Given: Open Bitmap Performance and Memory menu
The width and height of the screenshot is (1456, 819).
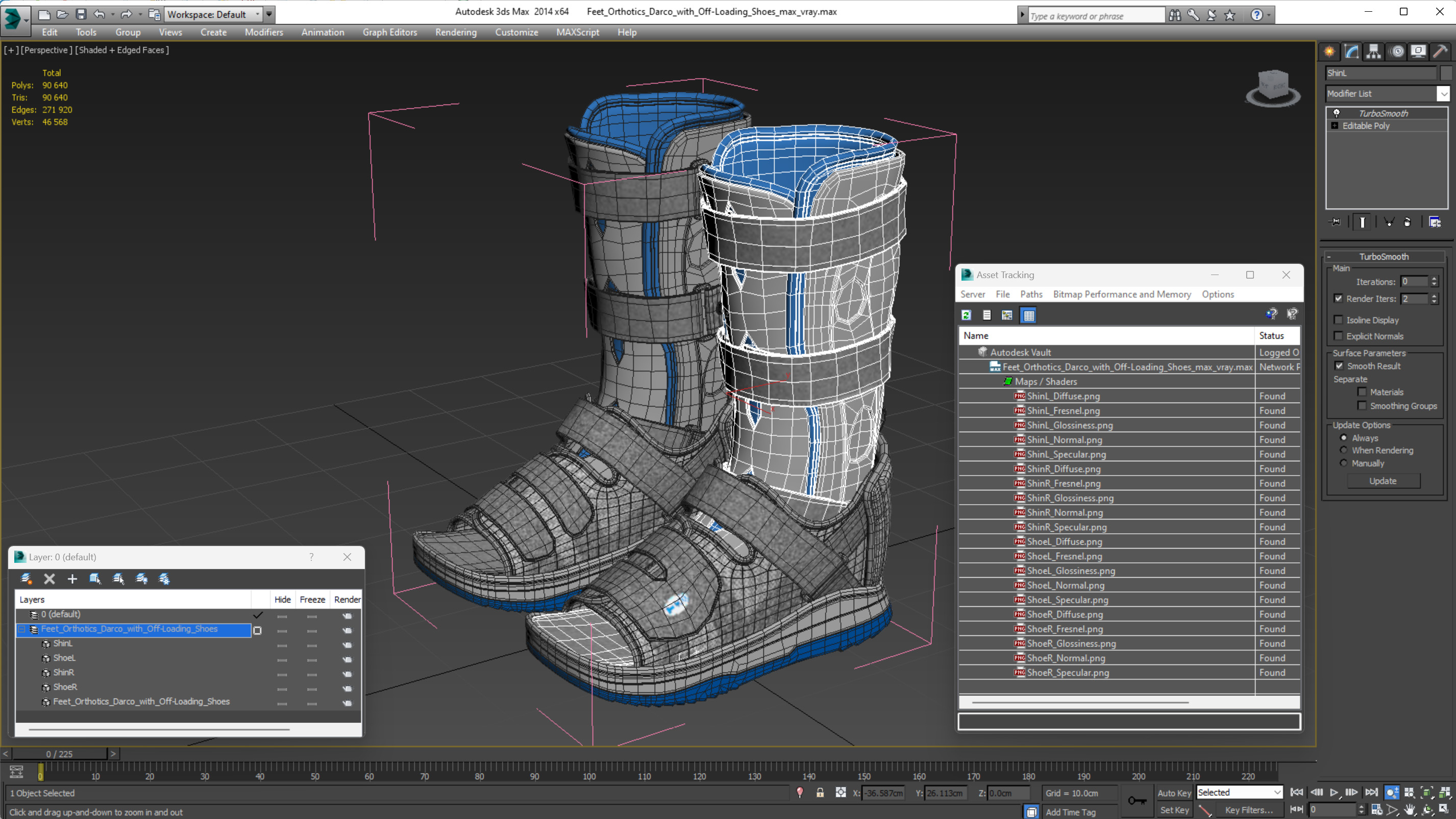Looking at the screenshot, I should pos(1121,294).
